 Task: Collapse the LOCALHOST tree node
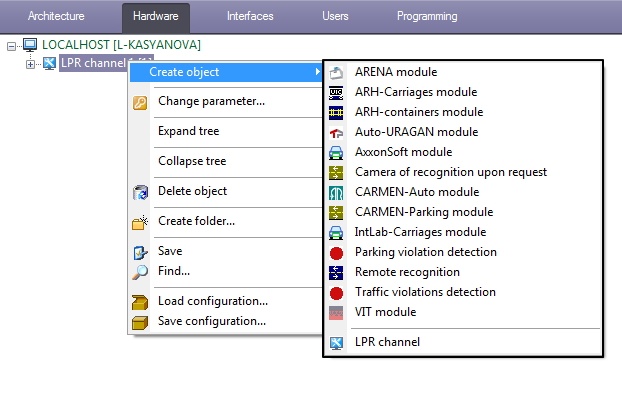point(11,45)
